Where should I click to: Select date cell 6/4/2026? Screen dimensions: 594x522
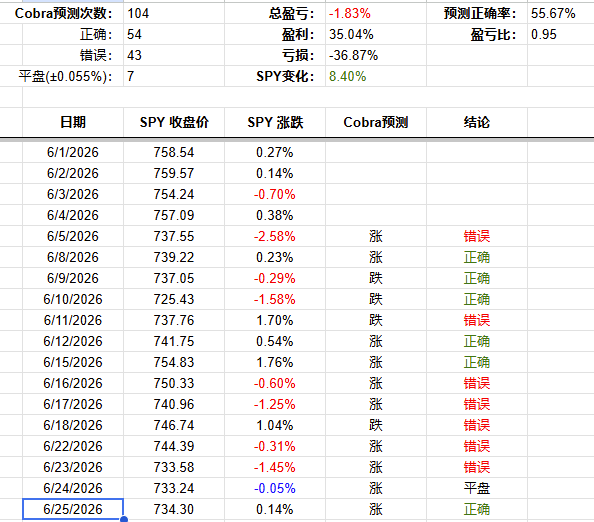(x=73, y=215)
